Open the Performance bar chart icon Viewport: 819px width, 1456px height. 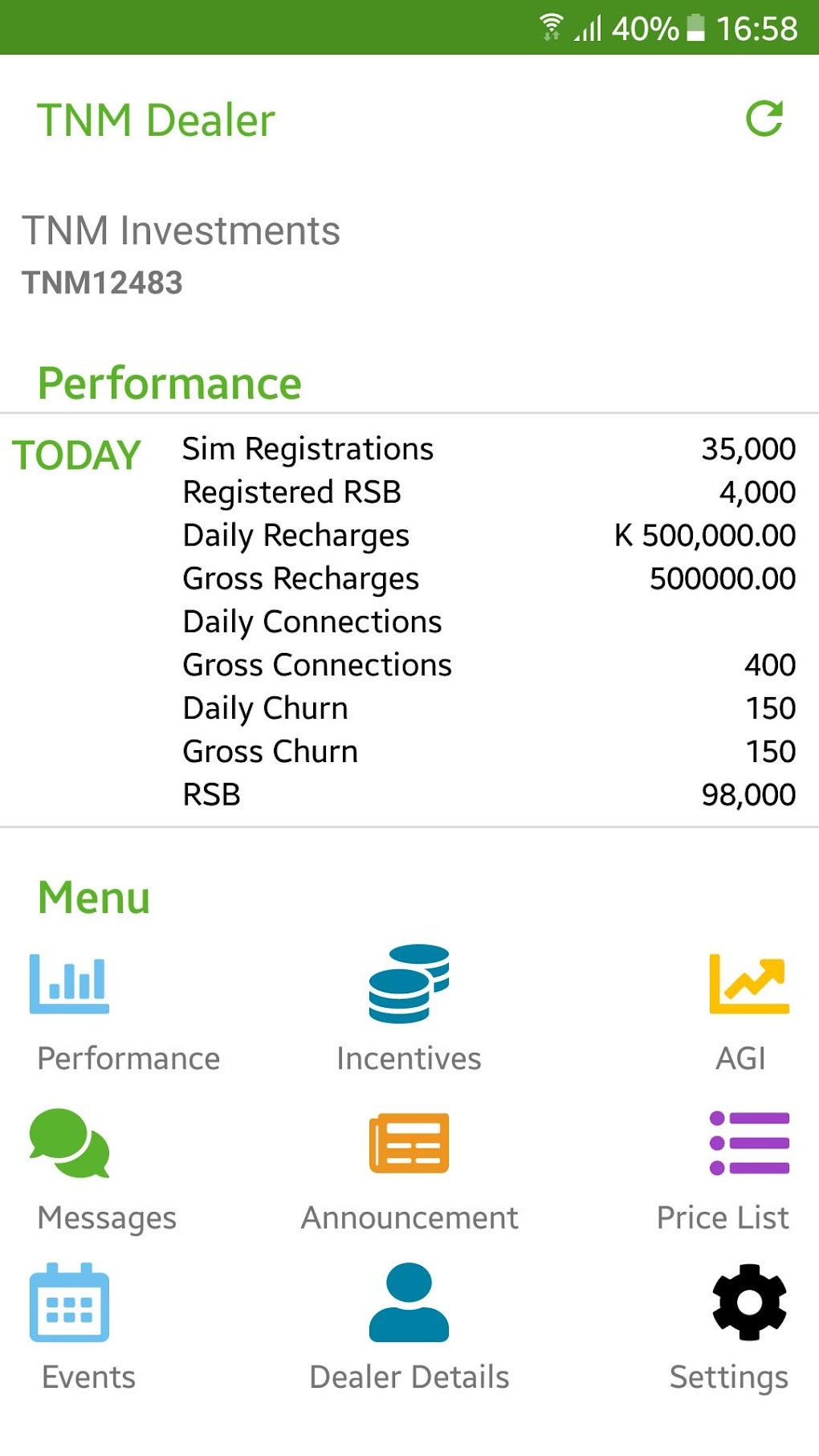point(69,983)
